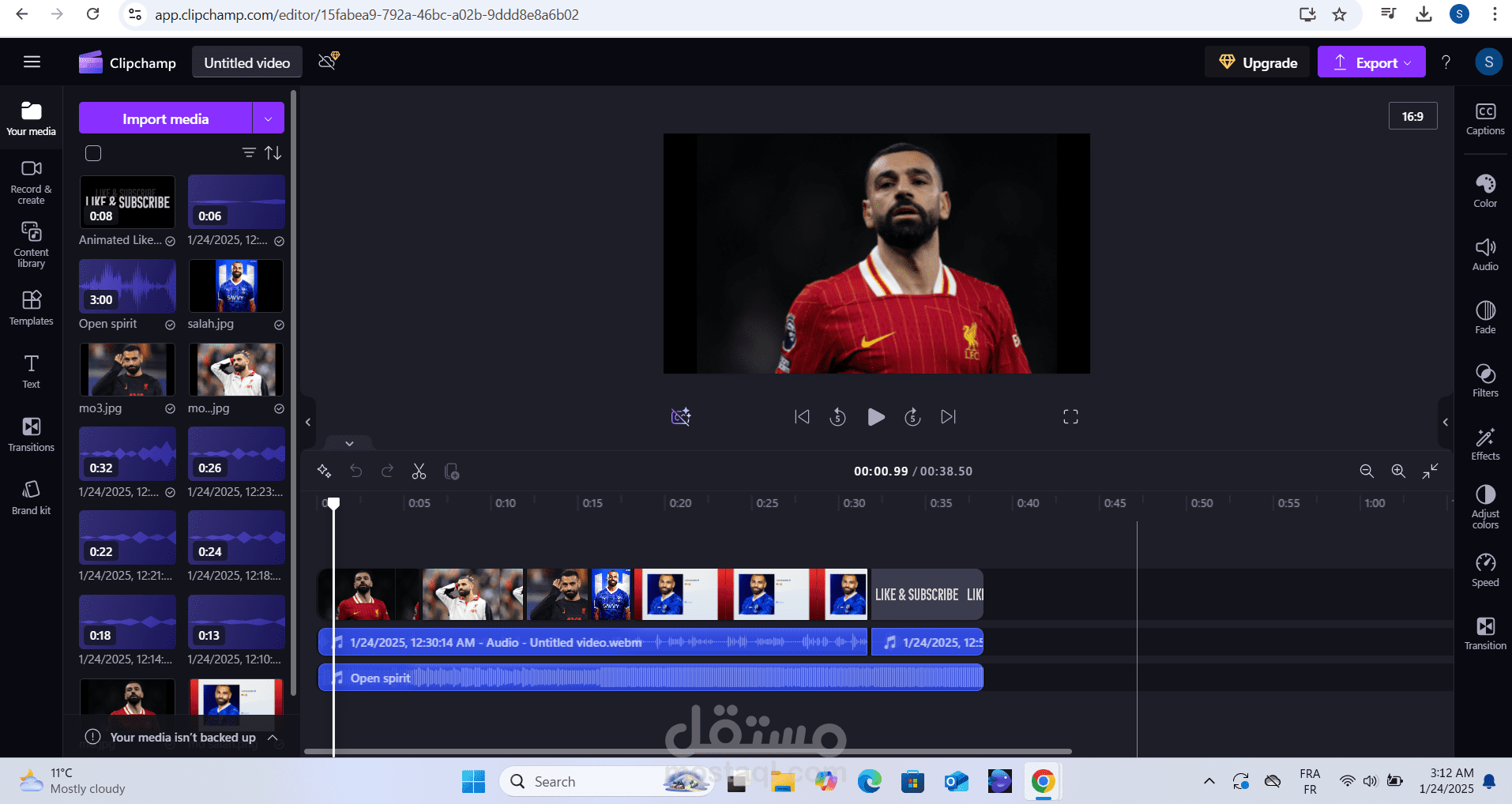
Task: Skip to the start of the video
Action: pos(802,416)
